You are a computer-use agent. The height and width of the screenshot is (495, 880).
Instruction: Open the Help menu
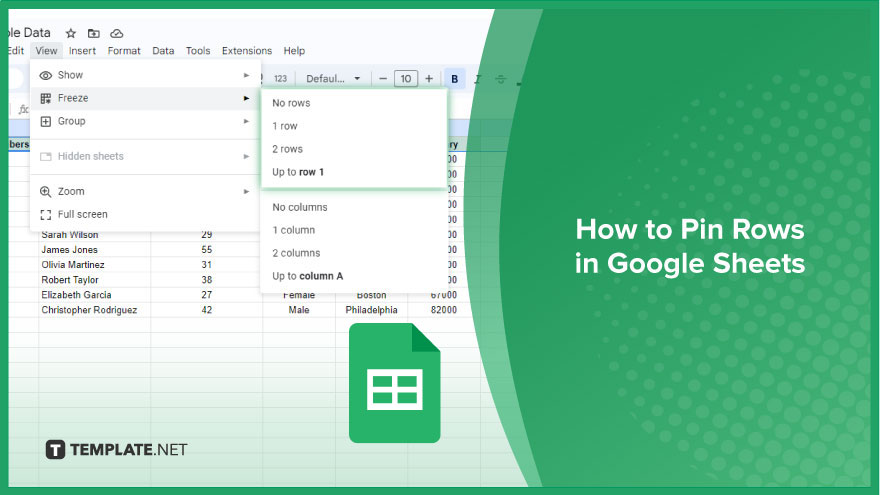pyautogui.click(x=294, y=51)
